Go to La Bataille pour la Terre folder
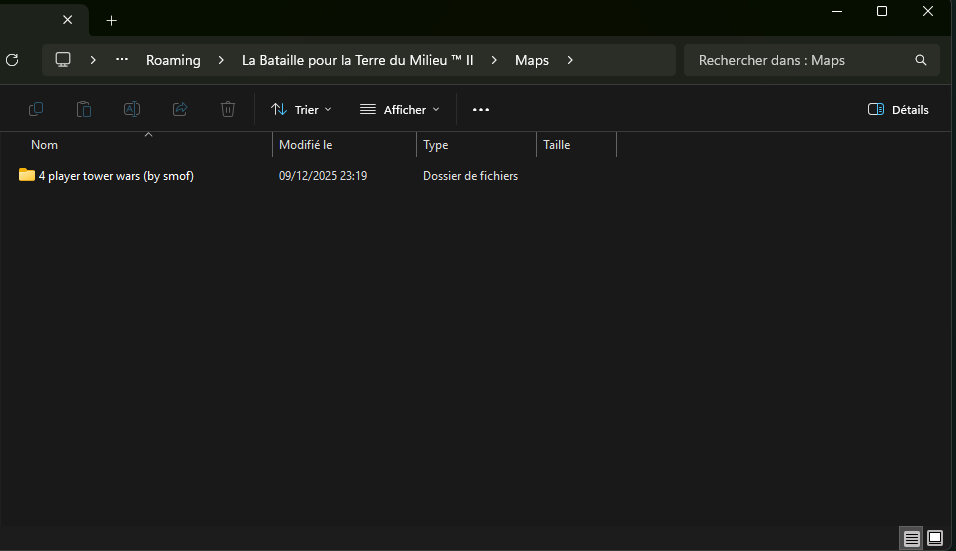The image size is (956, 551). pos(357,60)
